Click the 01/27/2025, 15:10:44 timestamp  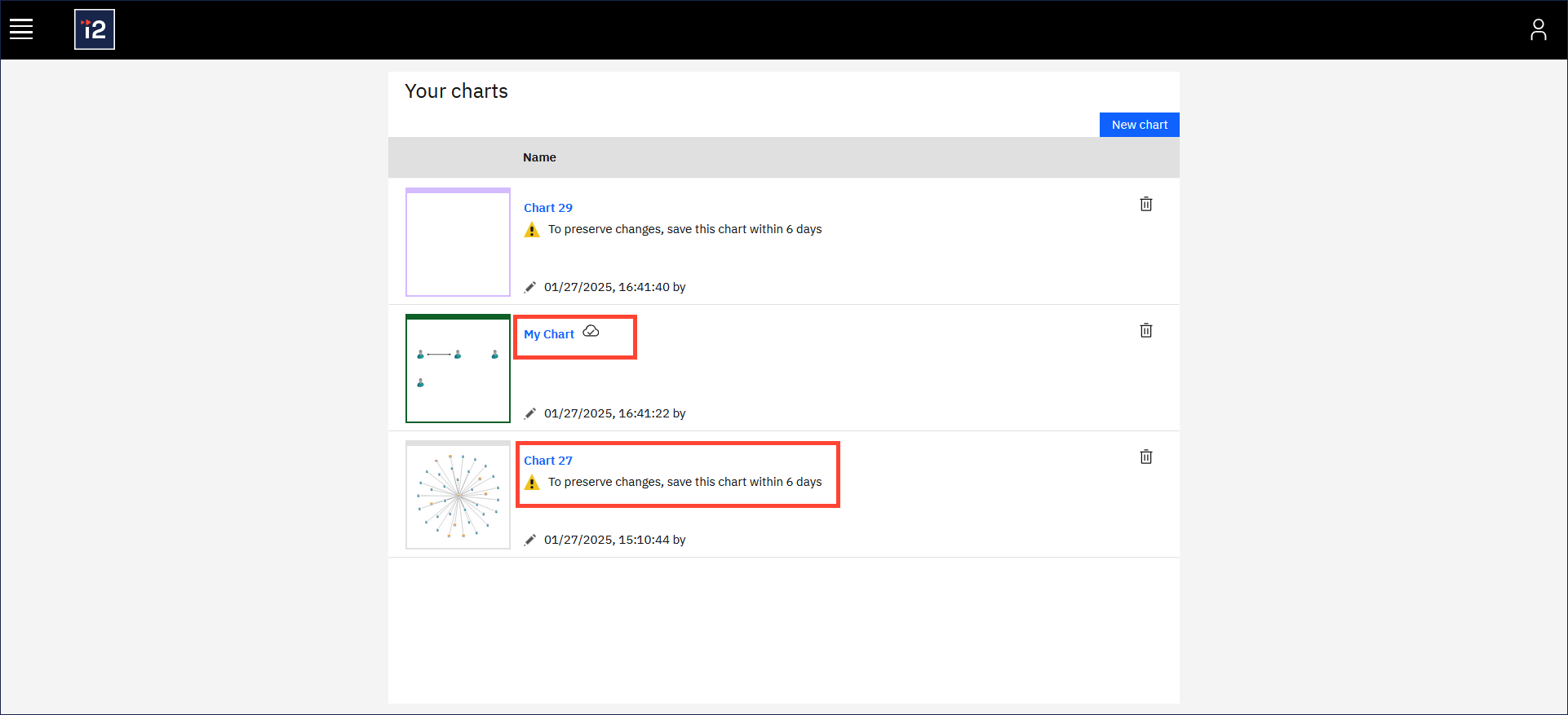607,540
